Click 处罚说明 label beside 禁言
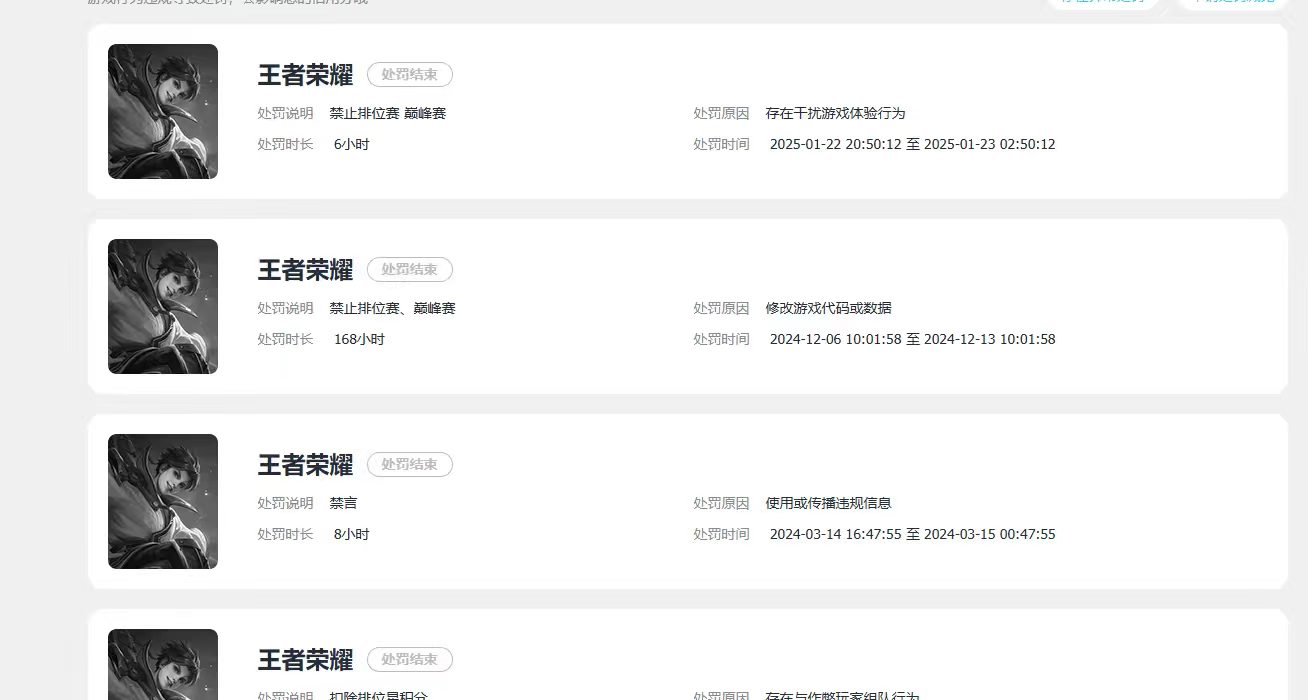The width and height of the screenshot is (1308, 700). (x=286, y=503)
